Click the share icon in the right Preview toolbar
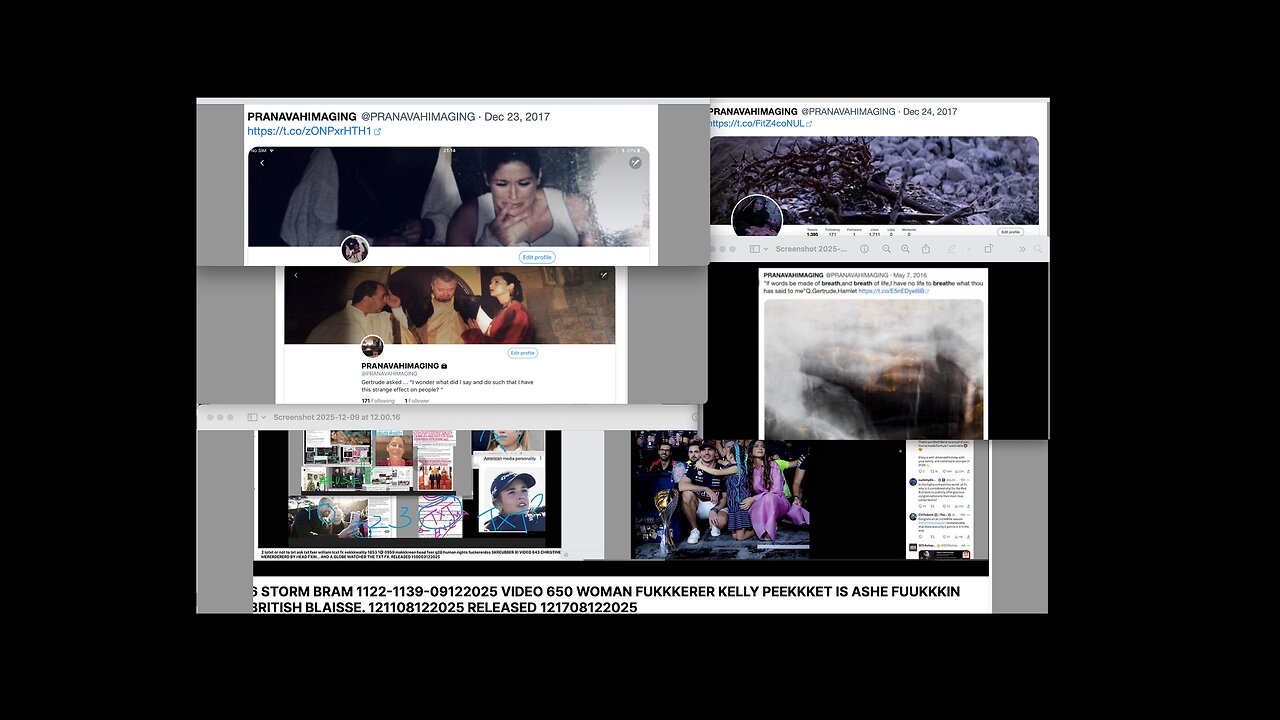The width and height of the screenshot is (1280, 720). tap(926, 249)
